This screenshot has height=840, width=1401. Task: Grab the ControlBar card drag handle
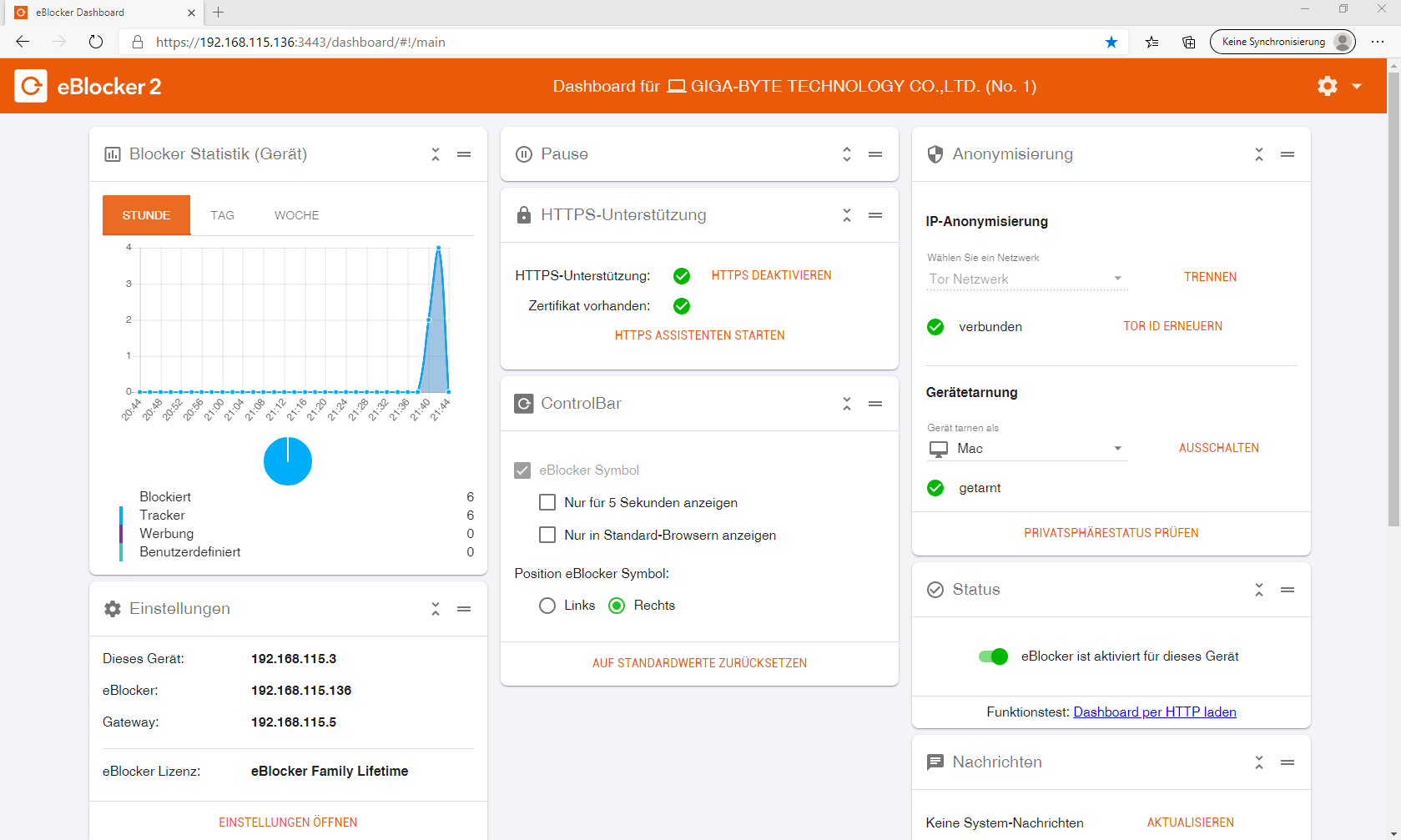pyautogui.click(x=875, y=404)
